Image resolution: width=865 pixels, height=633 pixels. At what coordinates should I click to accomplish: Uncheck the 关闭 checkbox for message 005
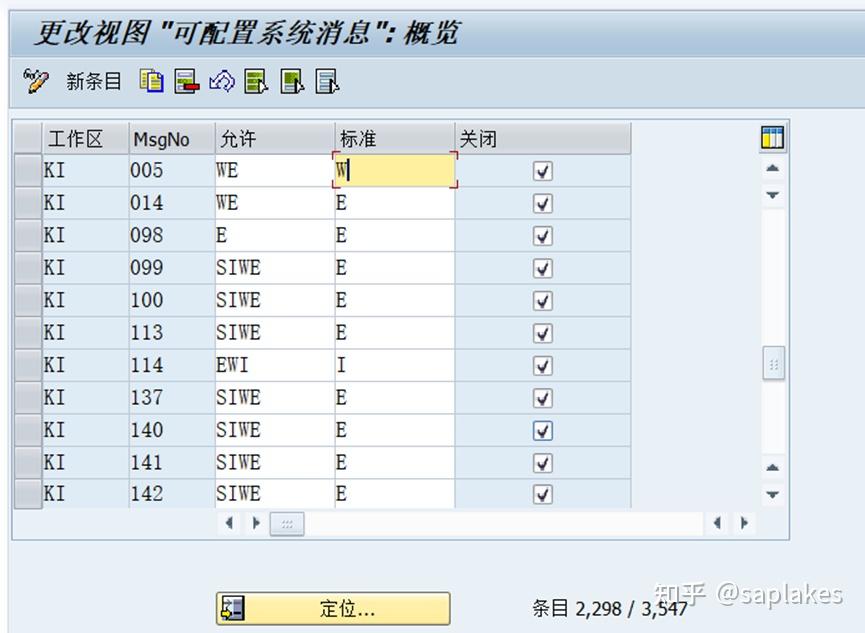pos(541,171)
